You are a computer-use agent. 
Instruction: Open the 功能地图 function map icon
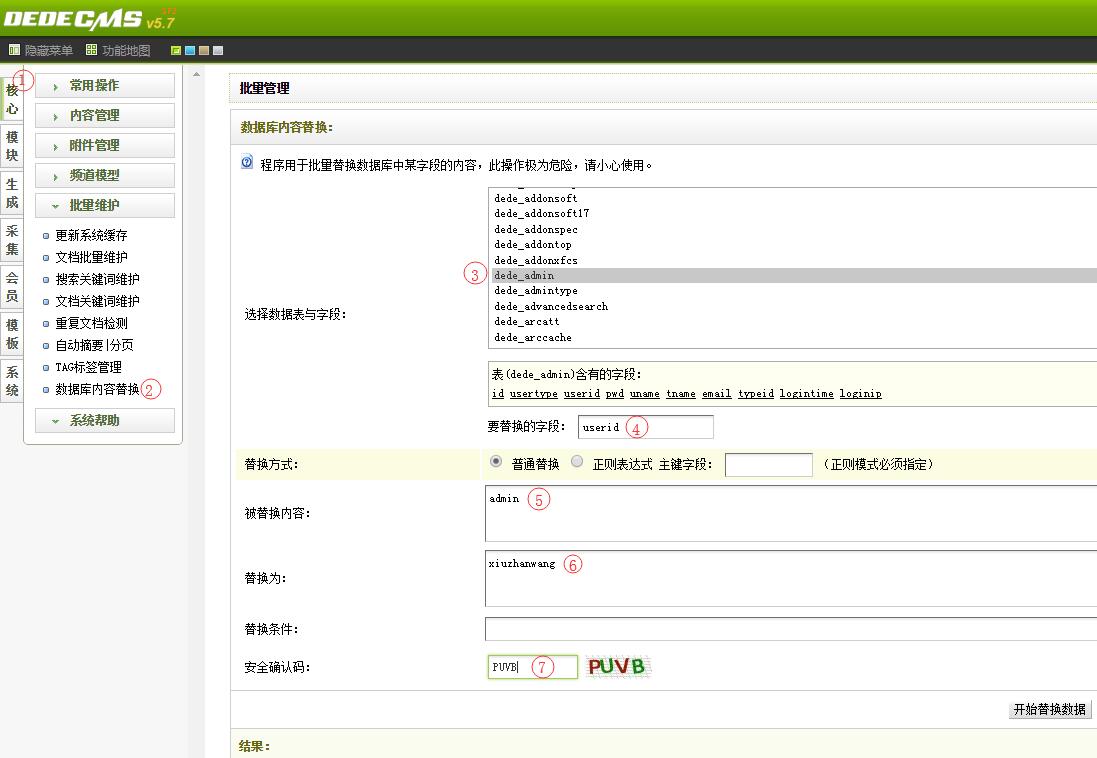92,50
